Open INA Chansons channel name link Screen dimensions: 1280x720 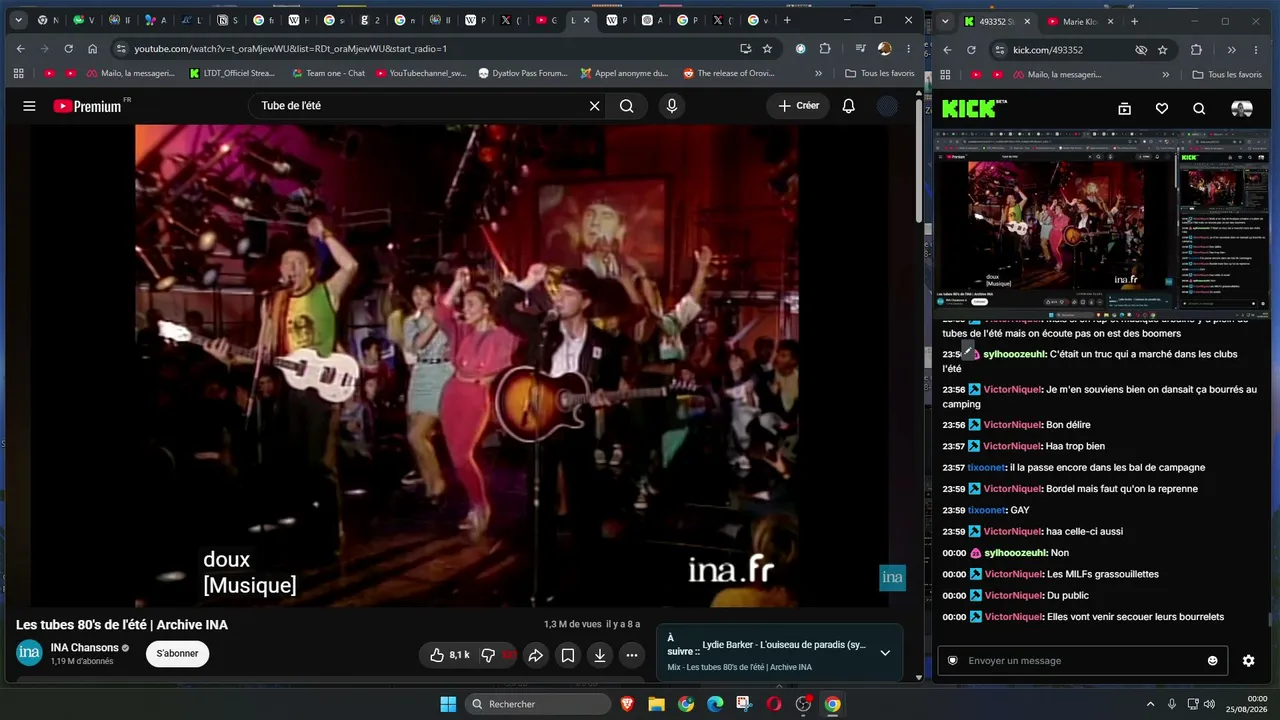pos(85,648)
